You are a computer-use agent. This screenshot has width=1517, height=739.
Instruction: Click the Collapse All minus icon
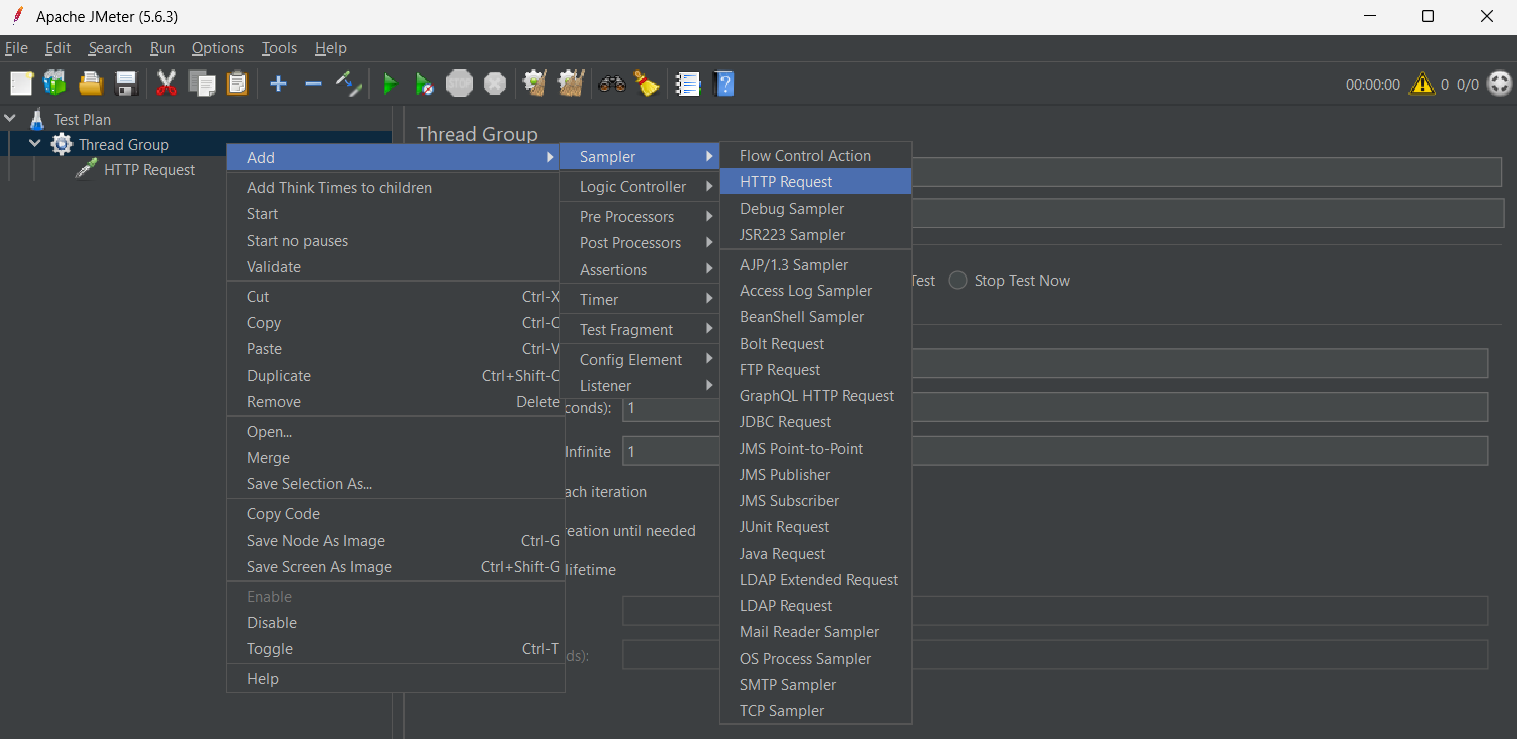[x=313, y=84]
